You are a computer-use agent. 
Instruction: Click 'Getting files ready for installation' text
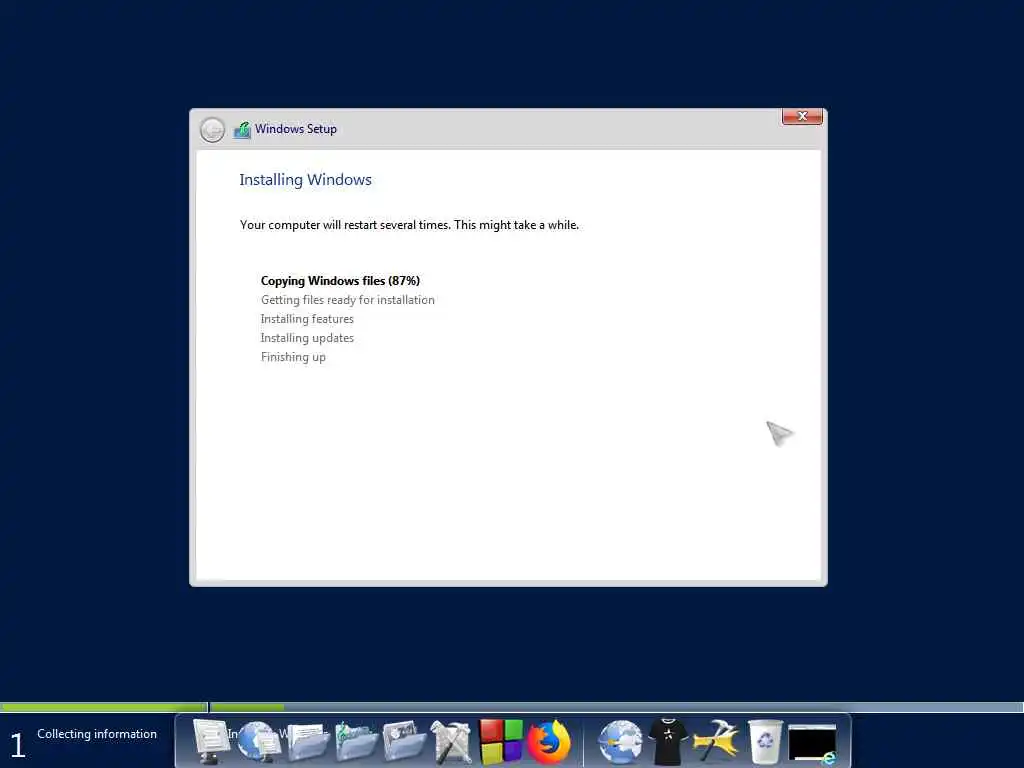(347, 300)
